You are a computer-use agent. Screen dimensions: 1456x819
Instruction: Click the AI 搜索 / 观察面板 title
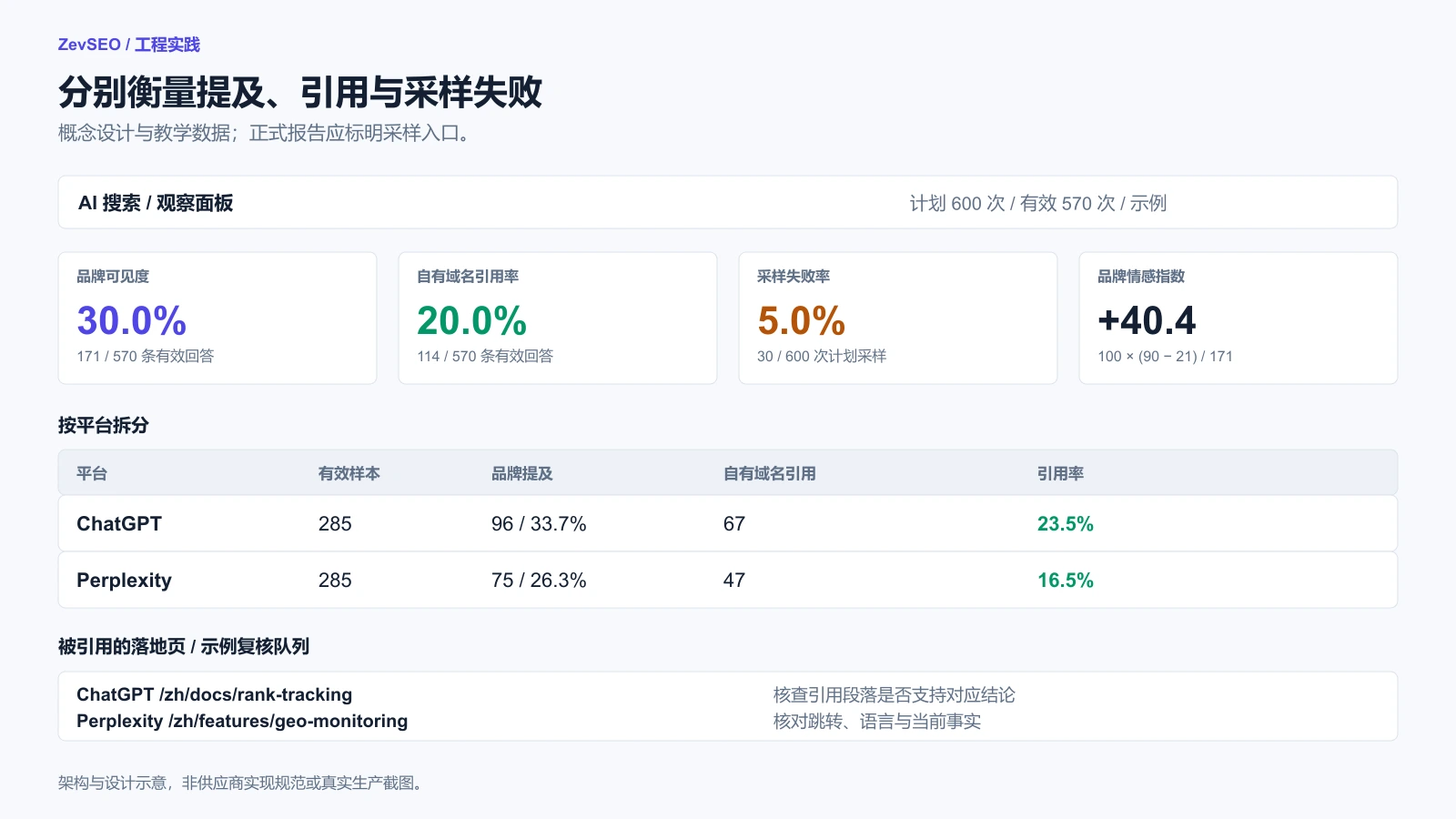[156, 203]
